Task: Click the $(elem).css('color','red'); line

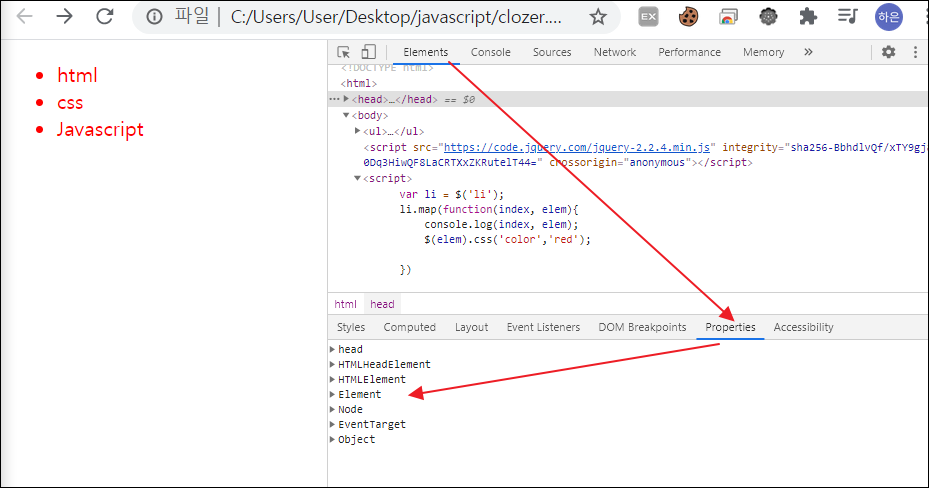Action: coord(508,239)
